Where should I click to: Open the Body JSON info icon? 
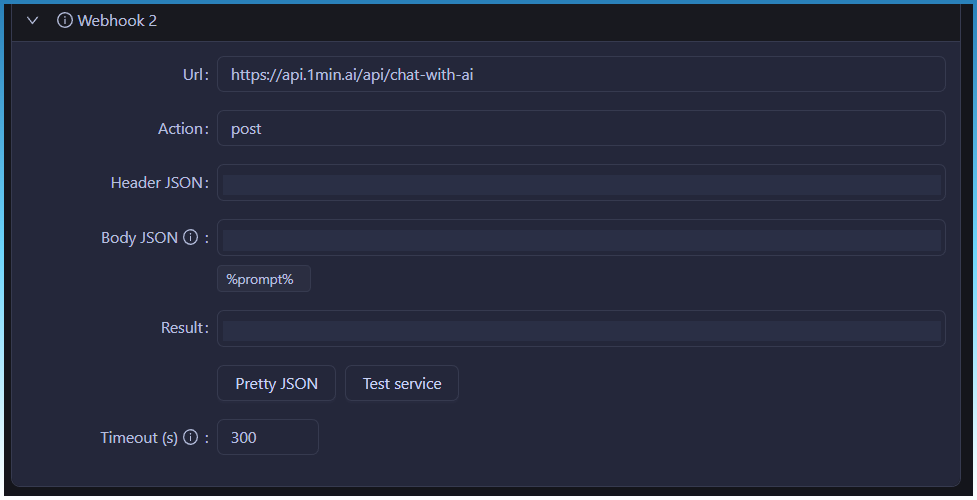click(190, 238)
